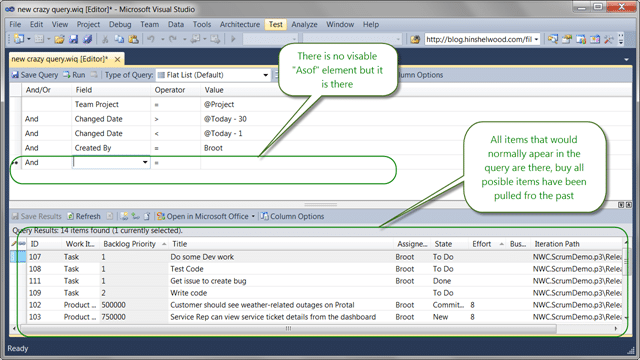Open Team Explorer toolbar icon

click(x=581, y=39)
